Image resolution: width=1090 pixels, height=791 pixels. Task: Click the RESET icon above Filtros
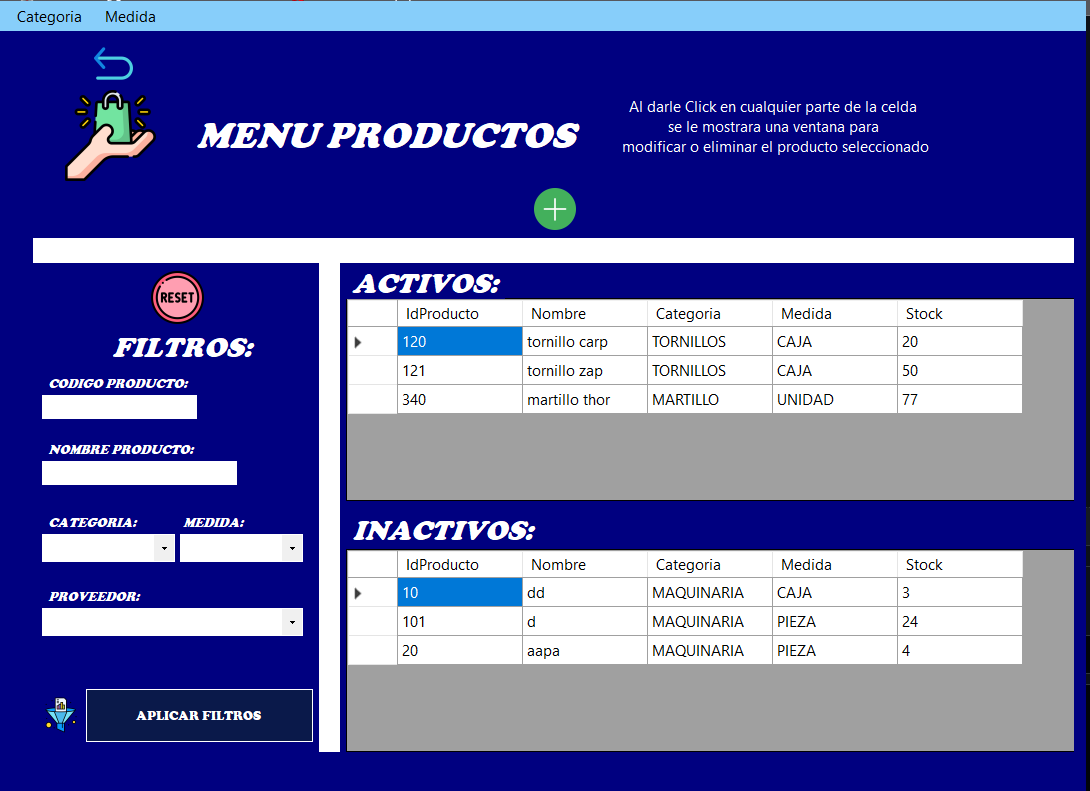pyautogui.click(x=177, y=297)
